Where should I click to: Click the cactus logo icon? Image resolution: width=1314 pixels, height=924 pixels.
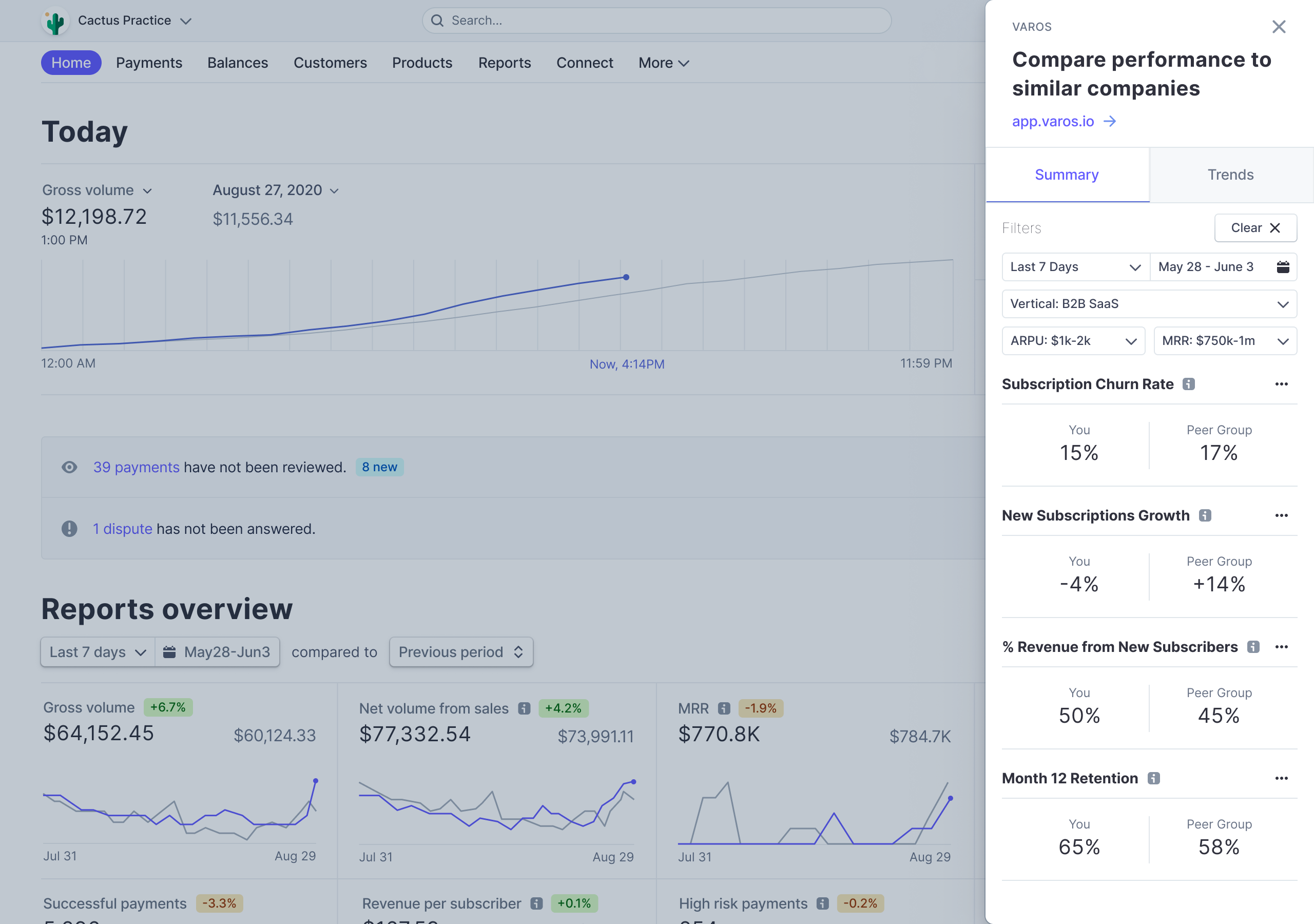pos(55,21)
